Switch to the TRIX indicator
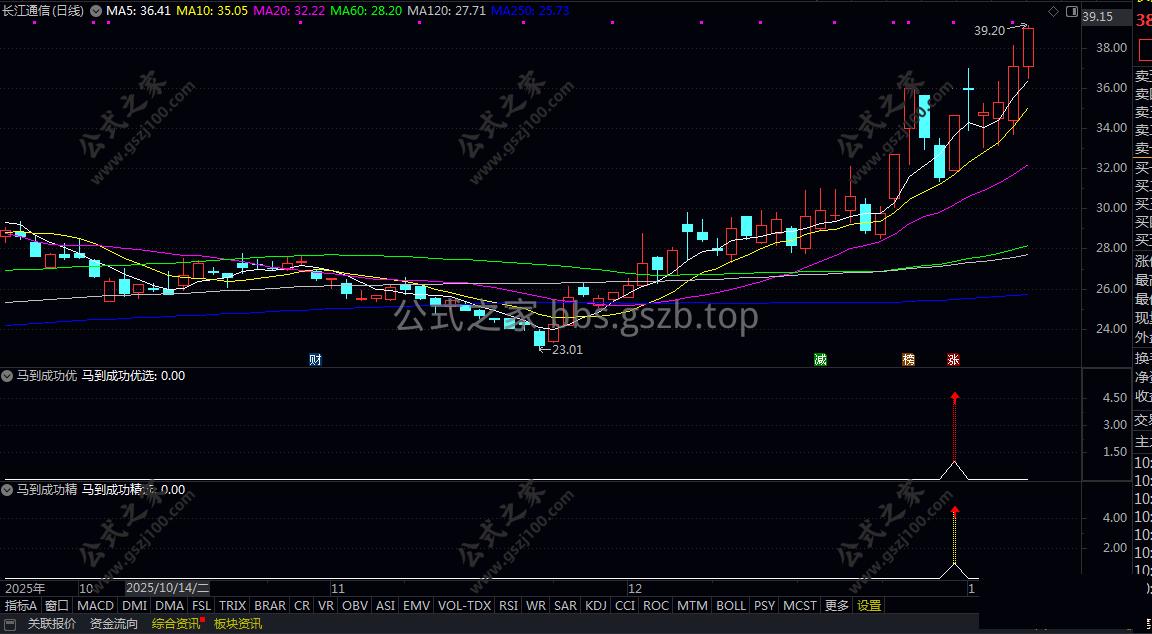 pyautogui.click(x=232, y=606)
